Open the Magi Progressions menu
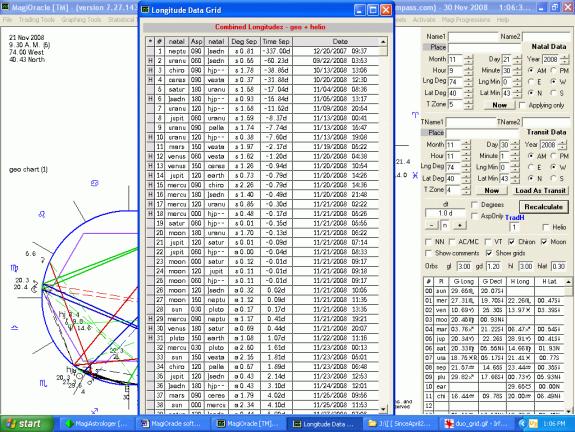This screenshot has width=575, height=432. (466, 20)
